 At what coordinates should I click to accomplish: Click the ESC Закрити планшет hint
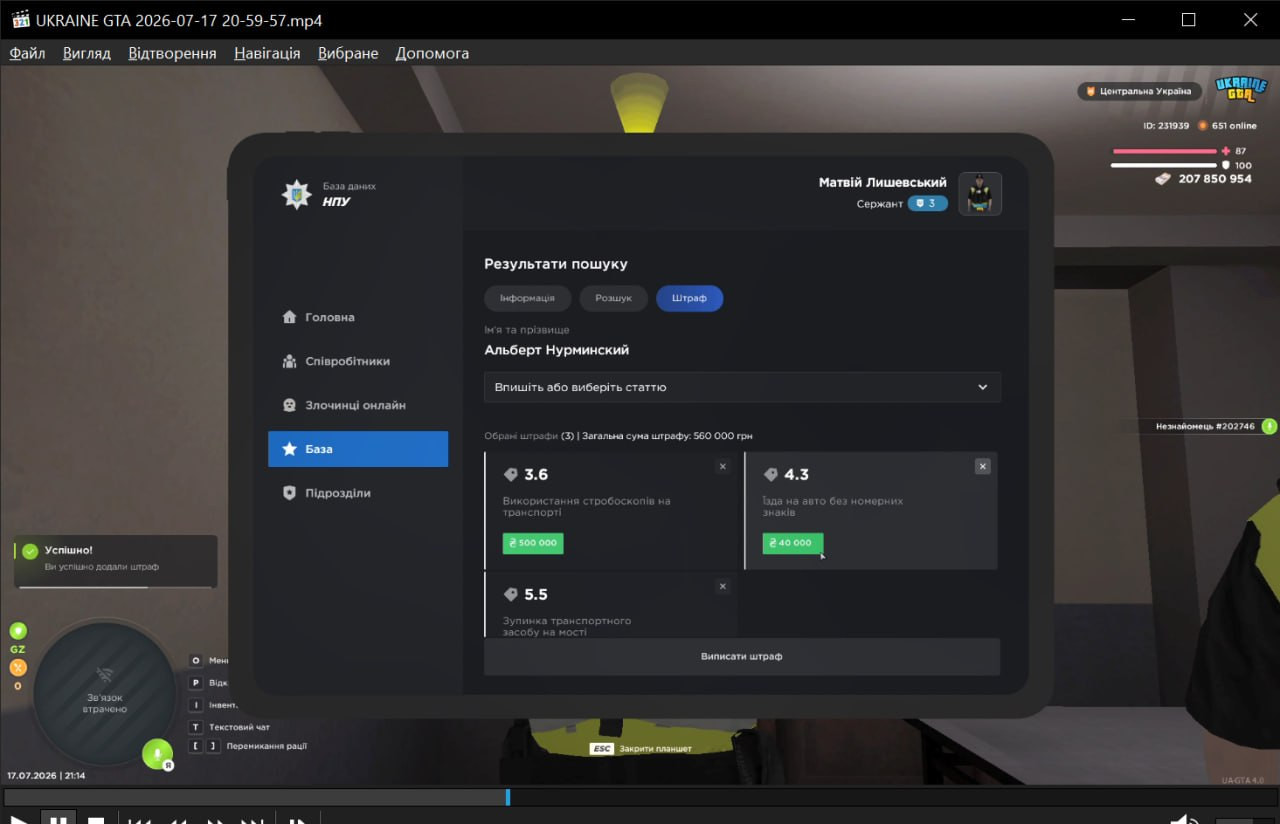click(640, 748)
